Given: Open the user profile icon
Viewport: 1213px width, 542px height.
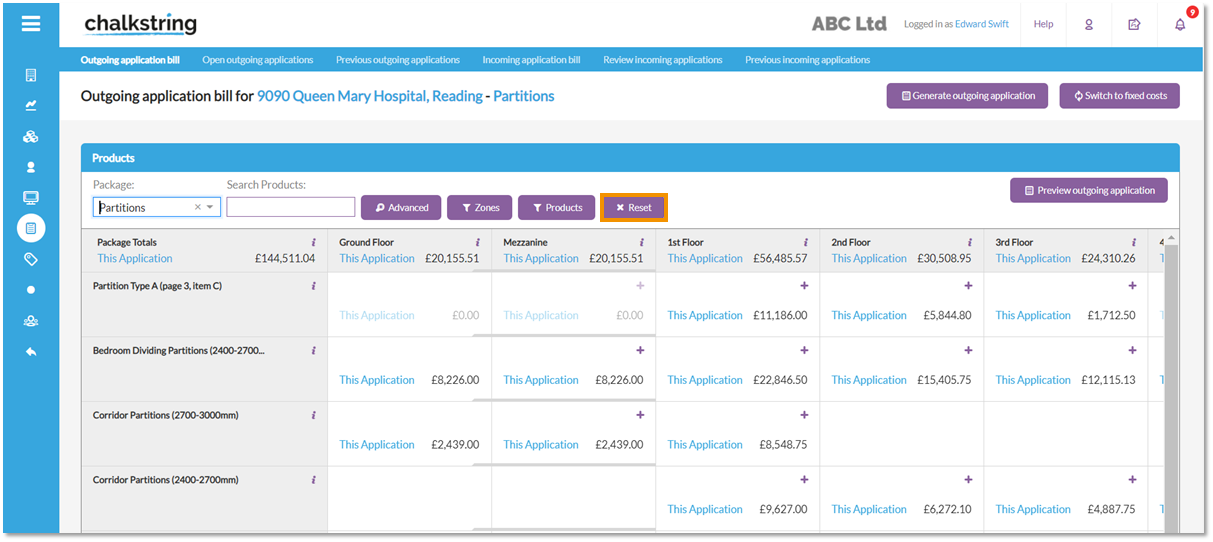Looking at the screenshot, I should [1089, 24].
